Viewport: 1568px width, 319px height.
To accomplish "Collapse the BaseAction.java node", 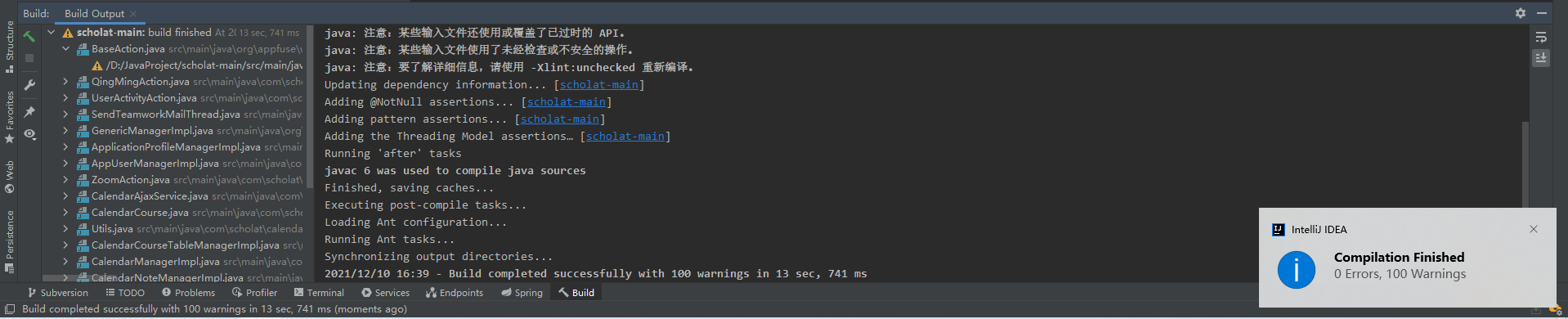I will tap(66, 49).
